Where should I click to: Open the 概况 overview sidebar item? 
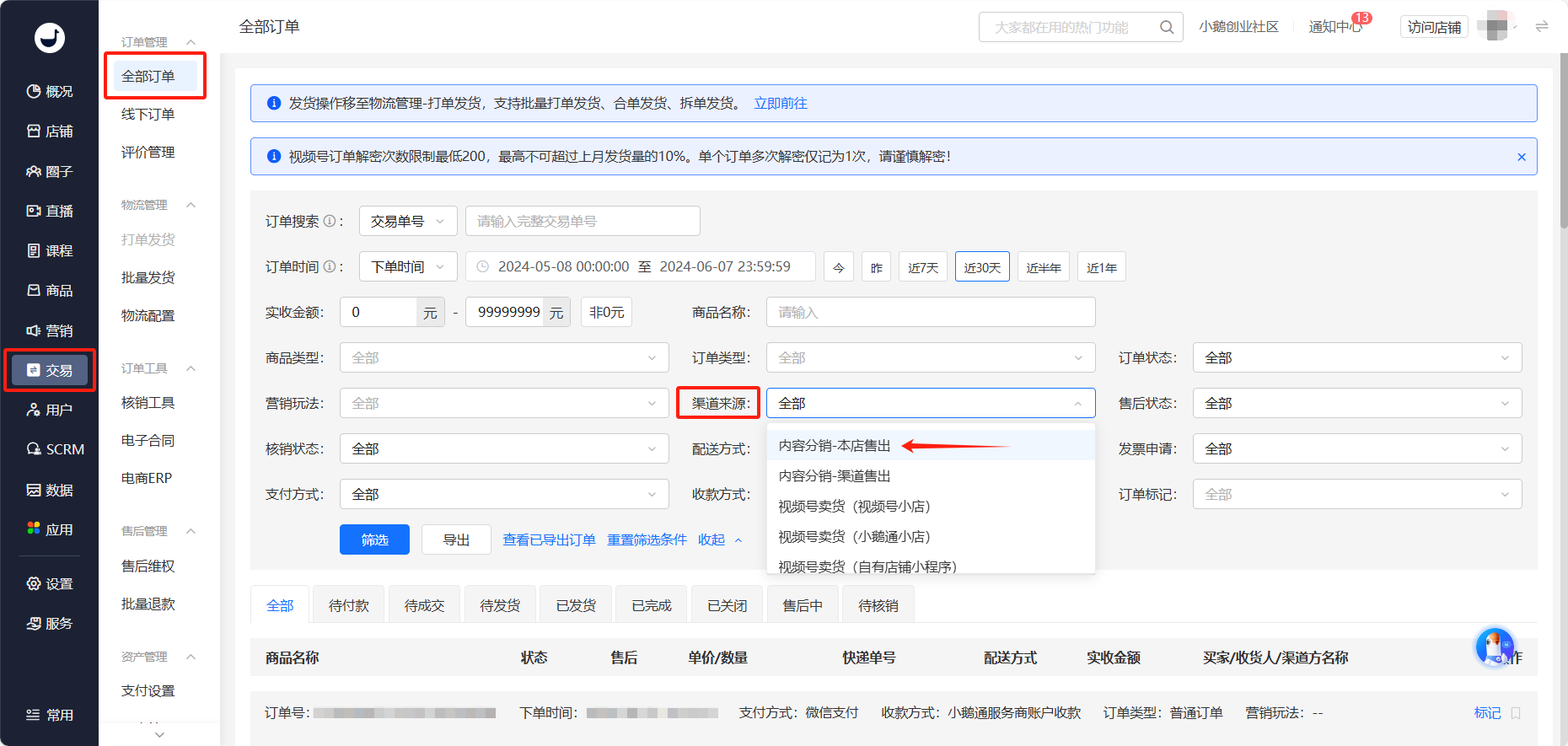tap(49, 91)
